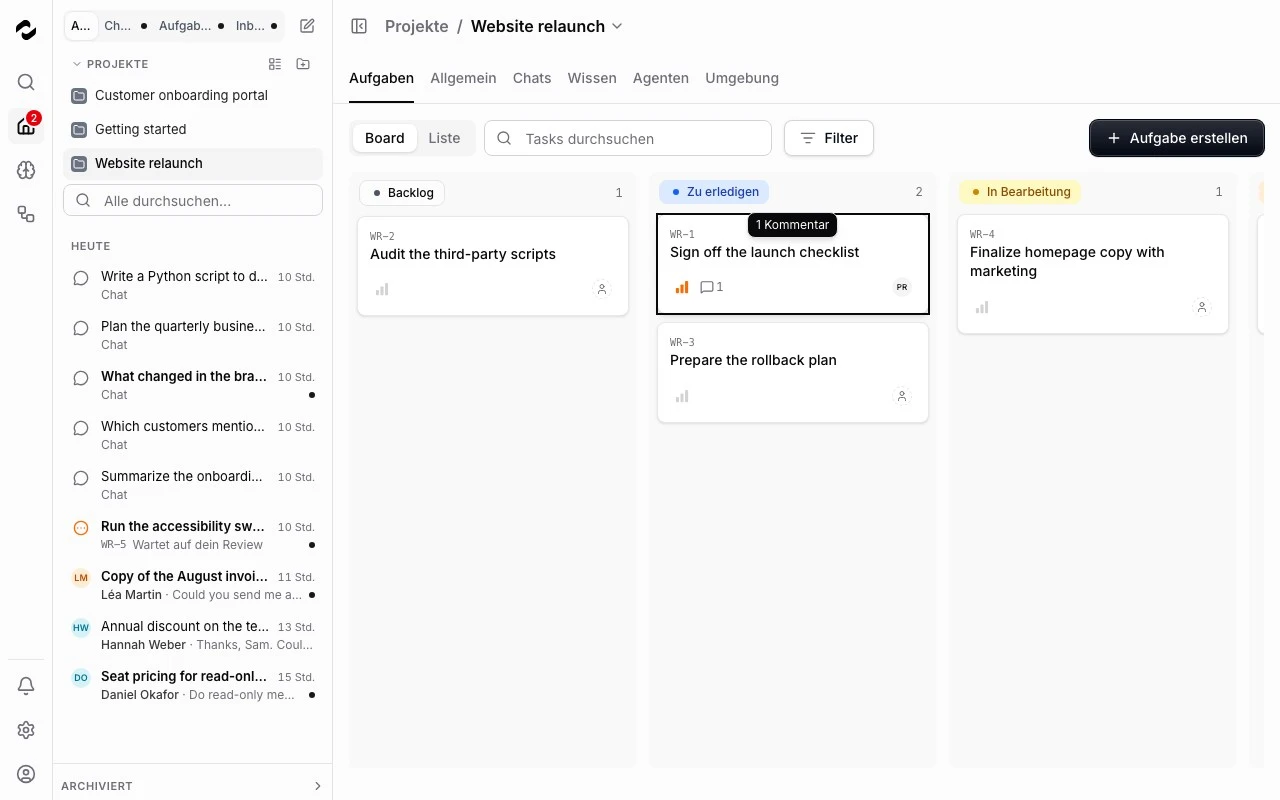The width and height of the screenshot is (1280, 800).
Task: Click priority bars icon on Audit the third-party scripts
Action: point(382,289)
